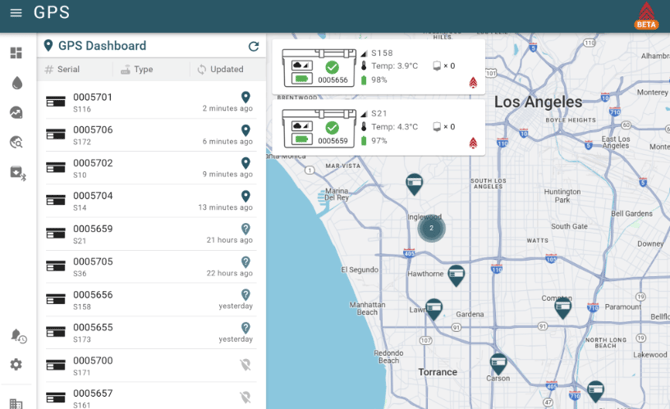Open the dashboard grid icon in sidebar
Viewport: 670px width, 409px height.
coord(16,53)
